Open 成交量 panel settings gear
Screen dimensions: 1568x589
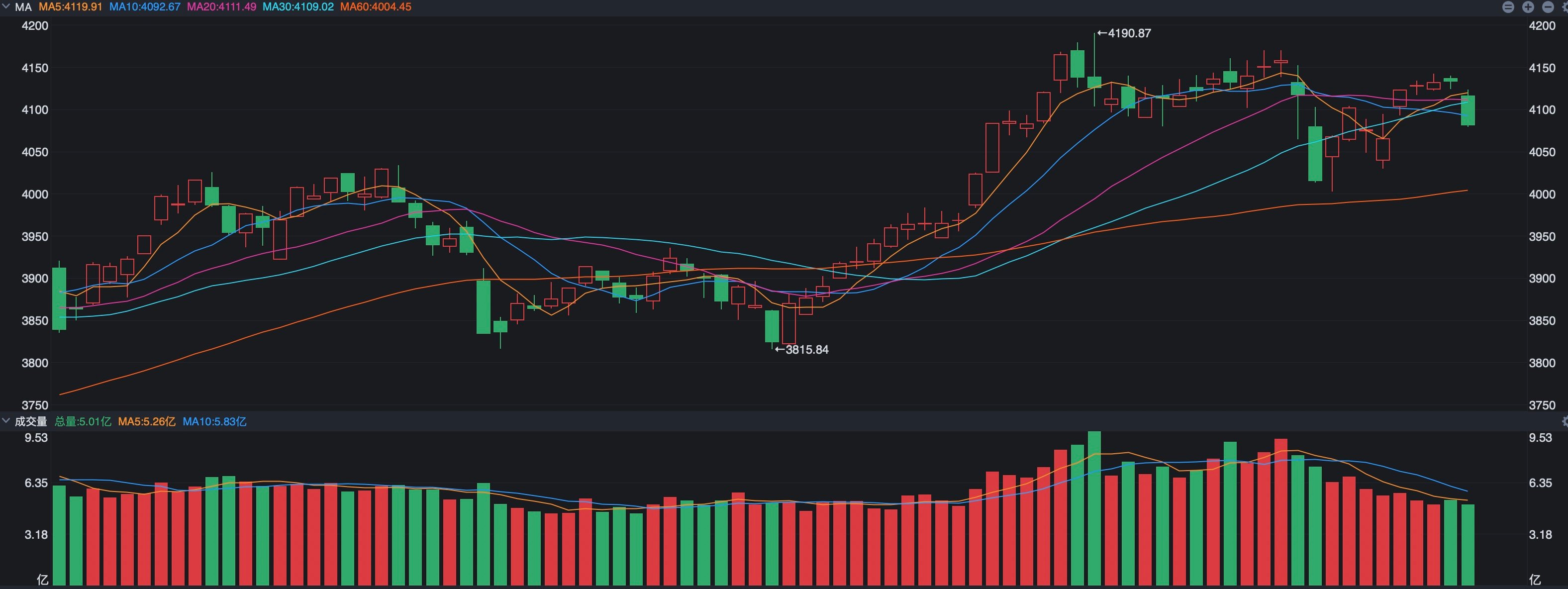point(1565,421)
